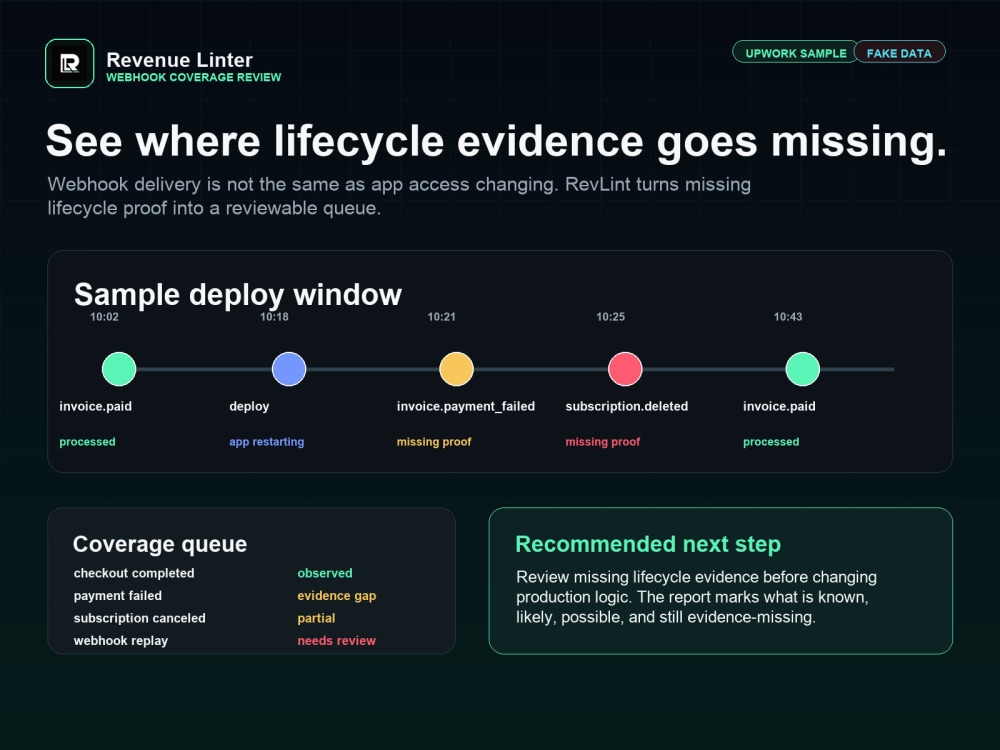Click the webhook delivery description paragraph
The width and height of the screenshot is (1000, 750).
pos(399,196)
